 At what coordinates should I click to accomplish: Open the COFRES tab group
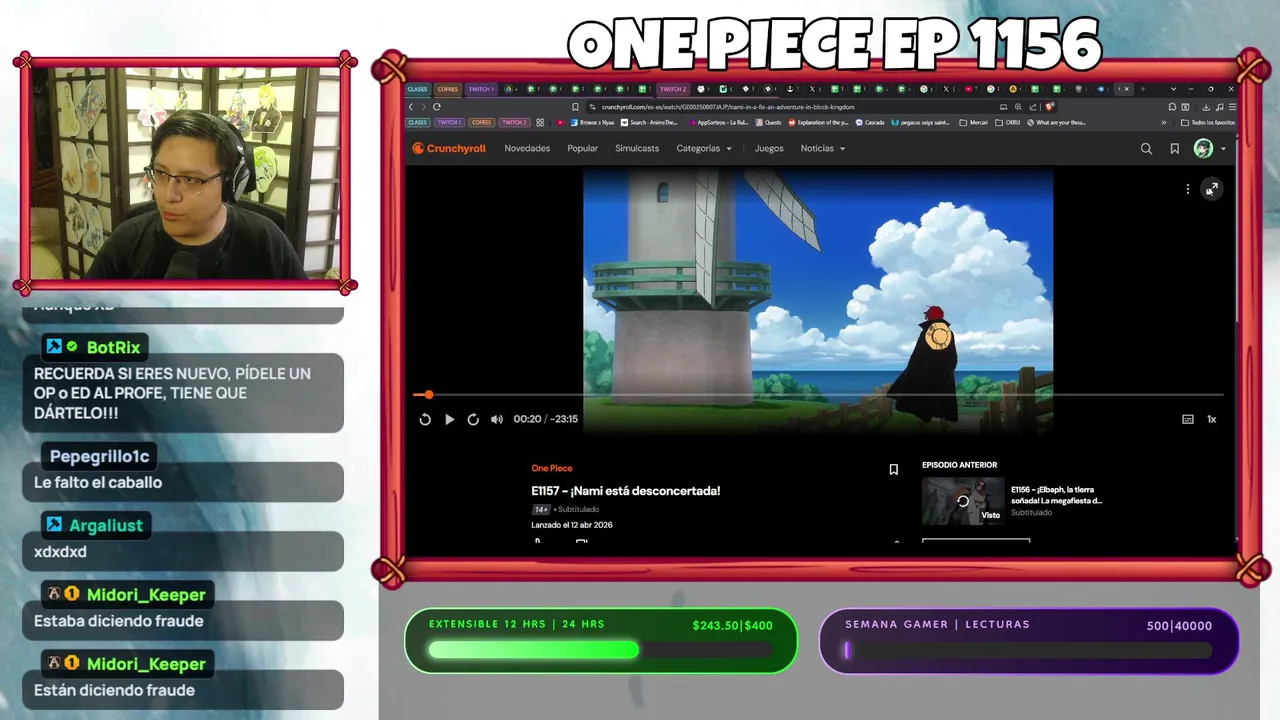[x=448, y=89]
